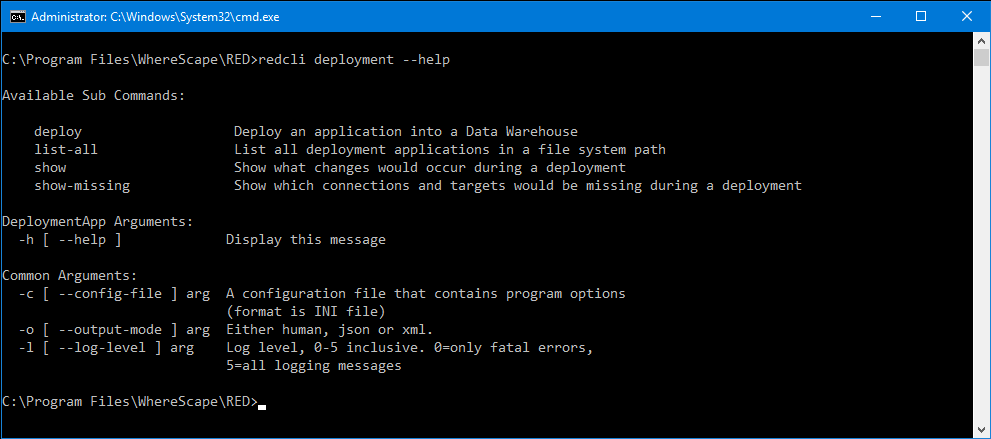The image size is (991, 439).
Task: Click the 'Available Sub Commands:' heading
Action: tap(94, 95)
